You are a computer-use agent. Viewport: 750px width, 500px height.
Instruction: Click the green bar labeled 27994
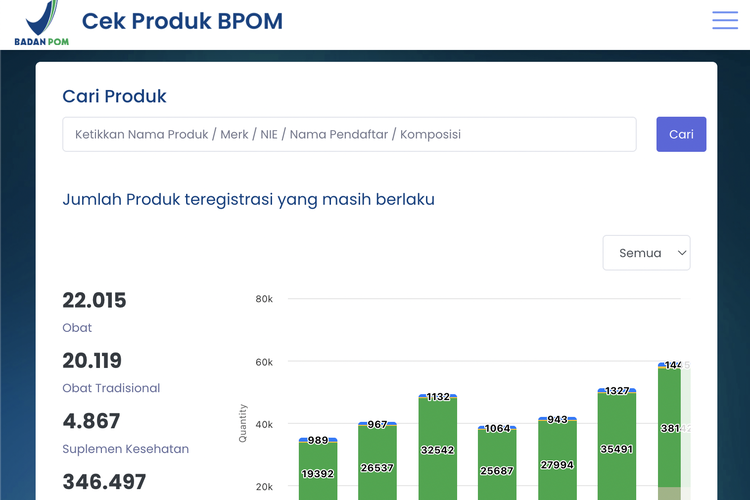(557, 461)
